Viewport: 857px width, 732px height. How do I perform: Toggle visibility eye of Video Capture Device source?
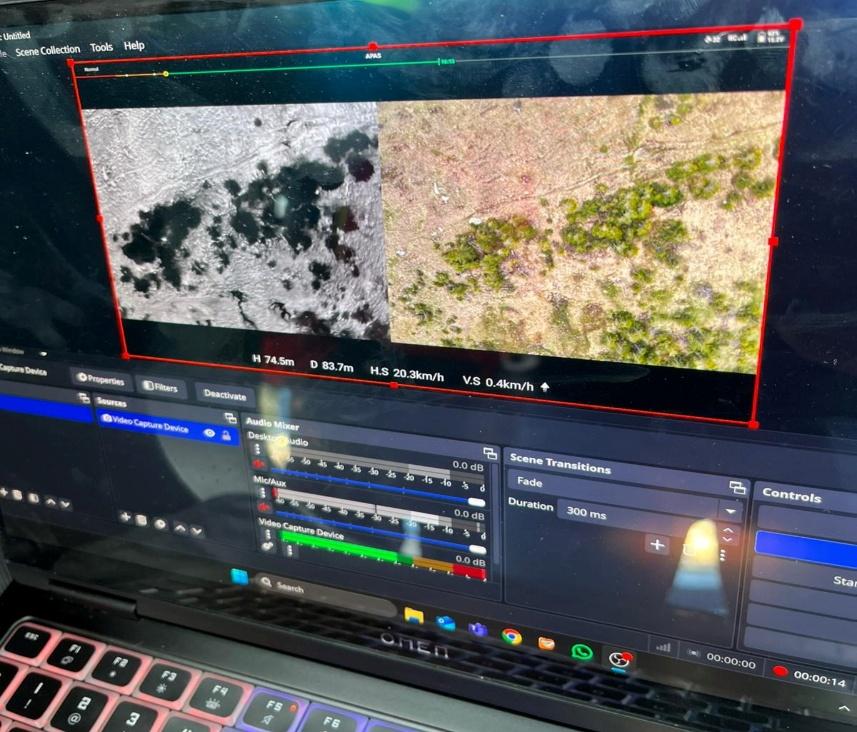tap(209, 433)
